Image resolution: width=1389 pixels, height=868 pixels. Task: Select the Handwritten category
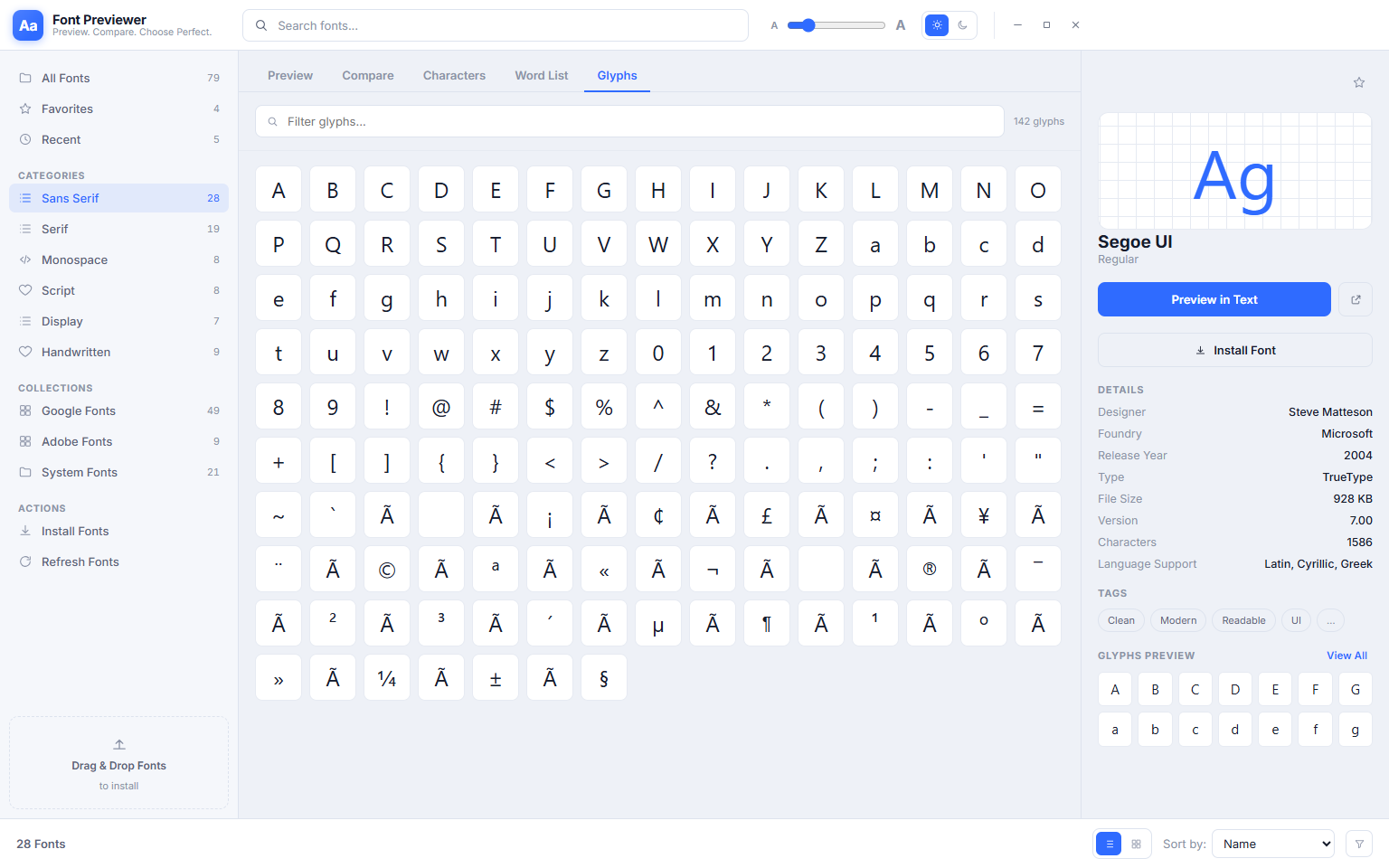(x=118, y=352)
